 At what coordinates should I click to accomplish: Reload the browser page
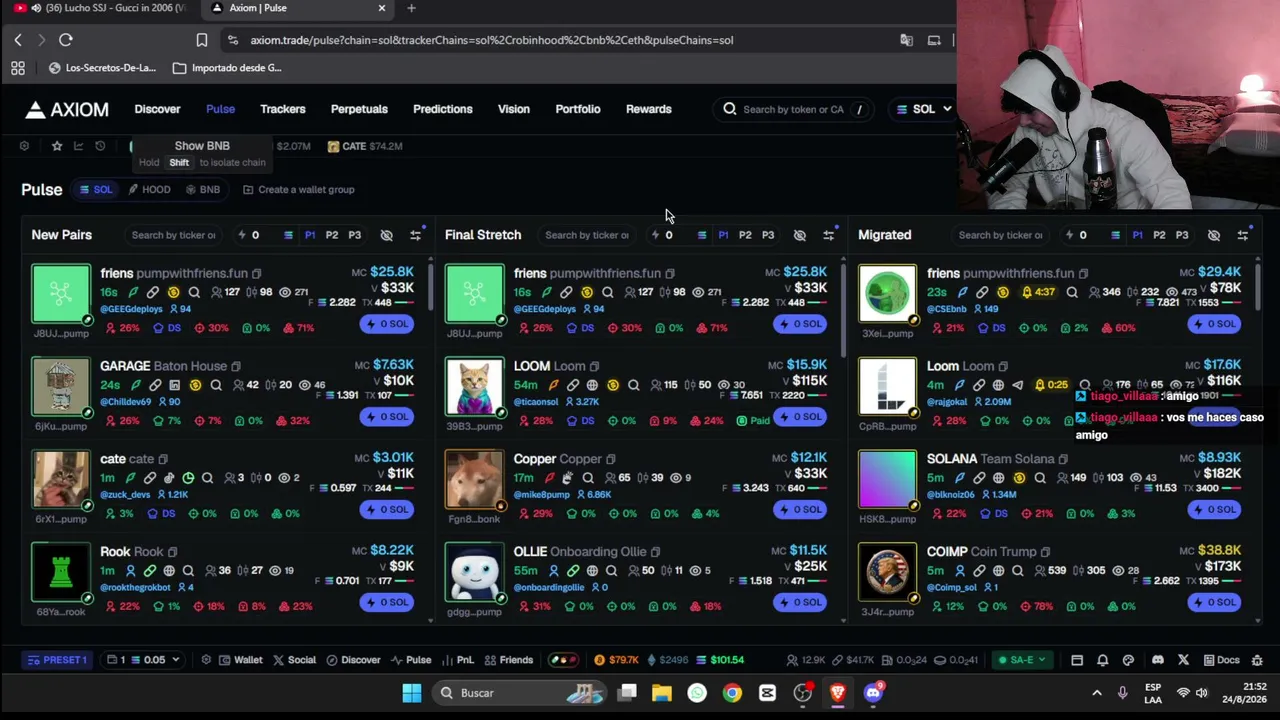coord(66,40)
